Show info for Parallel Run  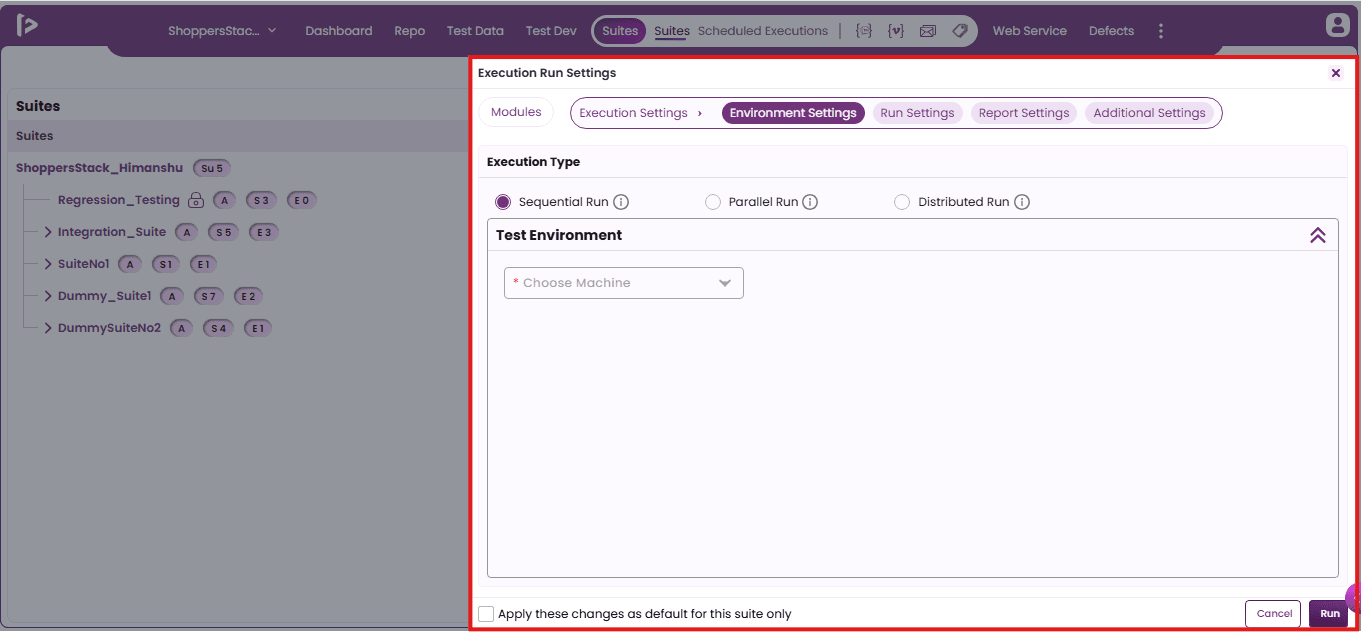(810, 202)
